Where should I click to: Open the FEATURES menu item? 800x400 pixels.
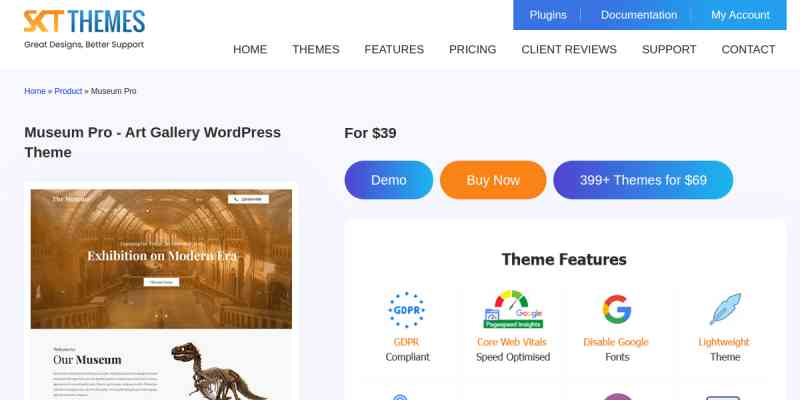[x=394, y=49]
